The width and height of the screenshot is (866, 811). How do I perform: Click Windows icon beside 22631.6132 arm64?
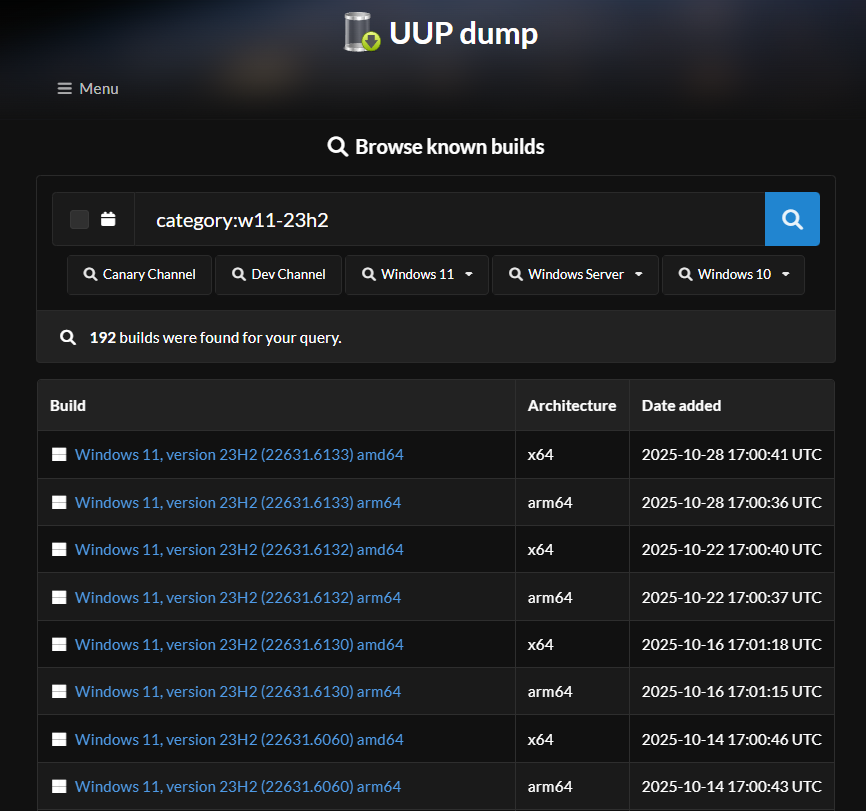(x=59, y=597)
